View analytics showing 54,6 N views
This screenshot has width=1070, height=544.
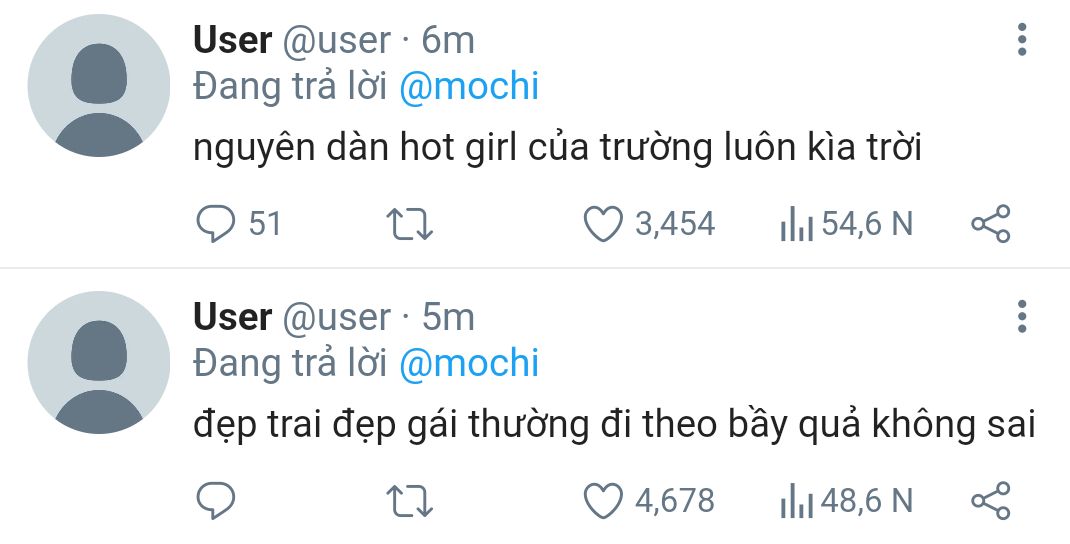pos(797,224)
